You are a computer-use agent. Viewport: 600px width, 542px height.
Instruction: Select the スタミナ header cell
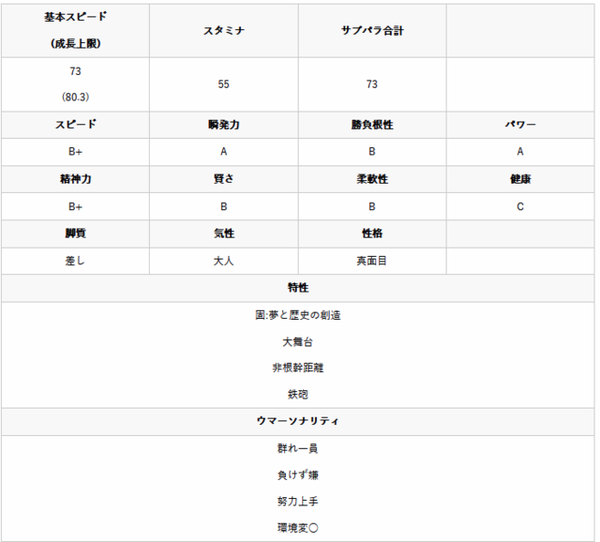224,30
